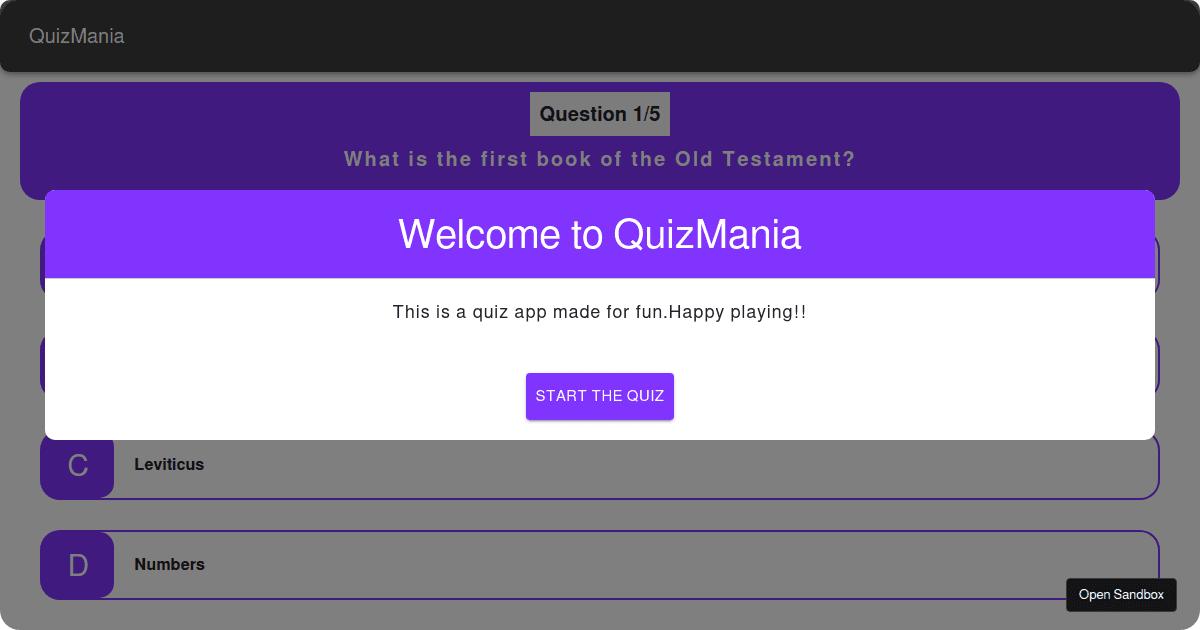This screenshot has width=1200, height=630.
Task: Click the letter C badge next to Leviticus
Action: [x=77, y=467]
